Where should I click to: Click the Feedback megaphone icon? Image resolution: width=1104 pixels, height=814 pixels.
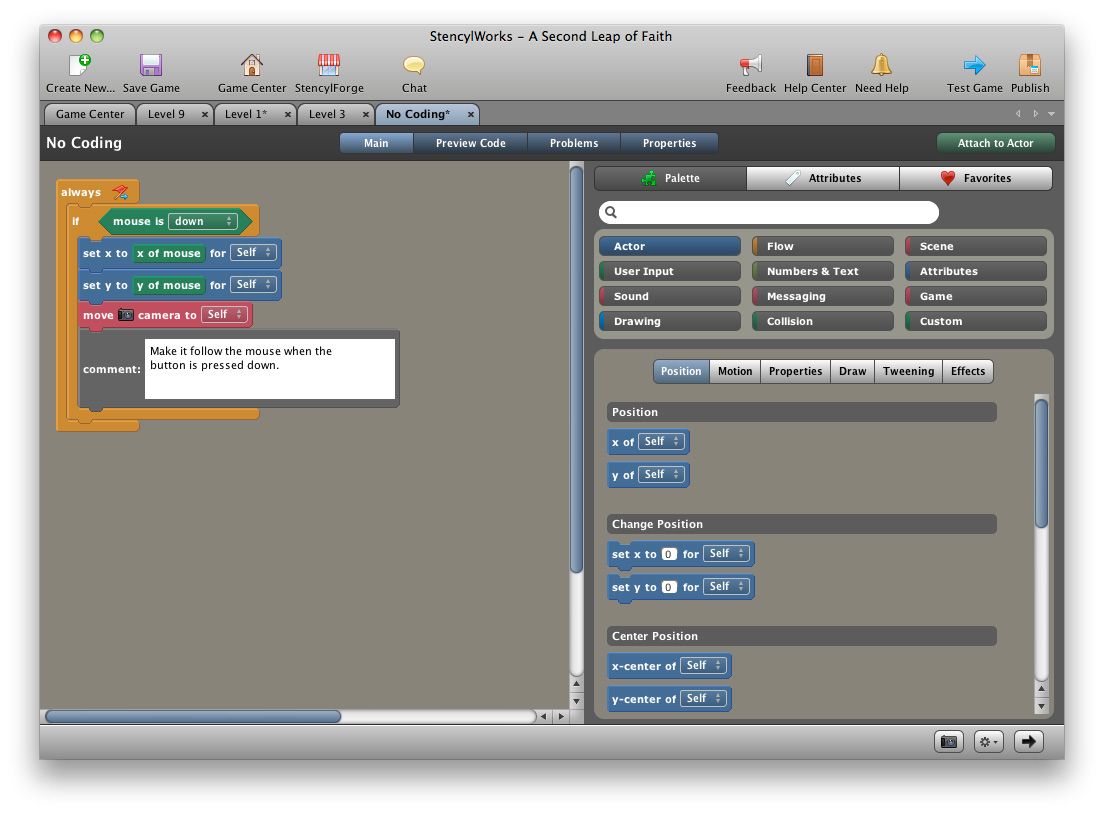(751, 65)
